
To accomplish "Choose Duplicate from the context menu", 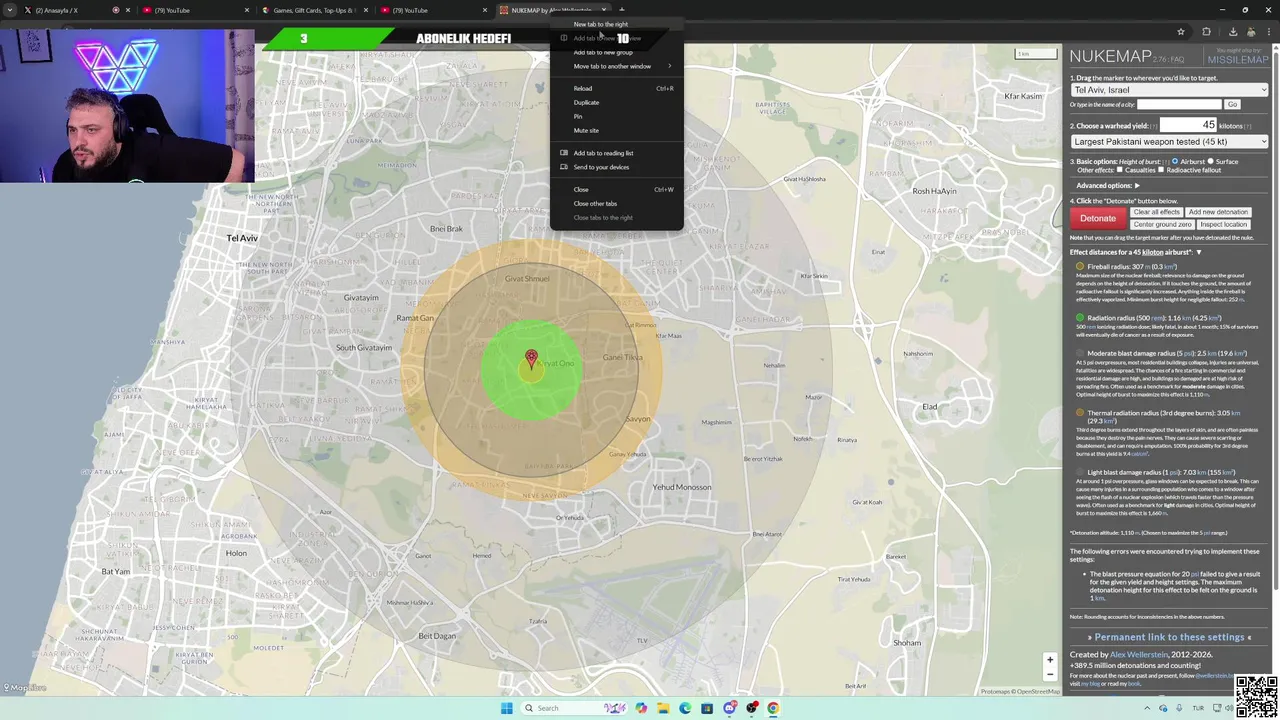I will coord(616,102).
